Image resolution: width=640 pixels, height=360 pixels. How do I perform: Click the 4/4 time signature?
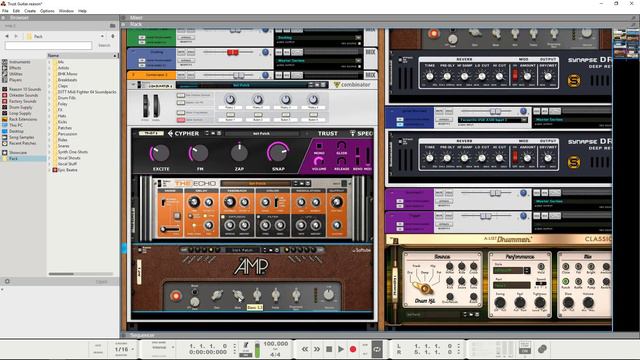coord(276,354)
